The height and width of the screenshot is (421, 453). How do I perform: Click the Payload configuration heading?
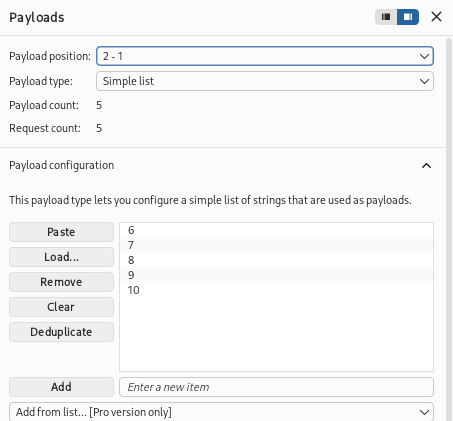coord(62,165)
